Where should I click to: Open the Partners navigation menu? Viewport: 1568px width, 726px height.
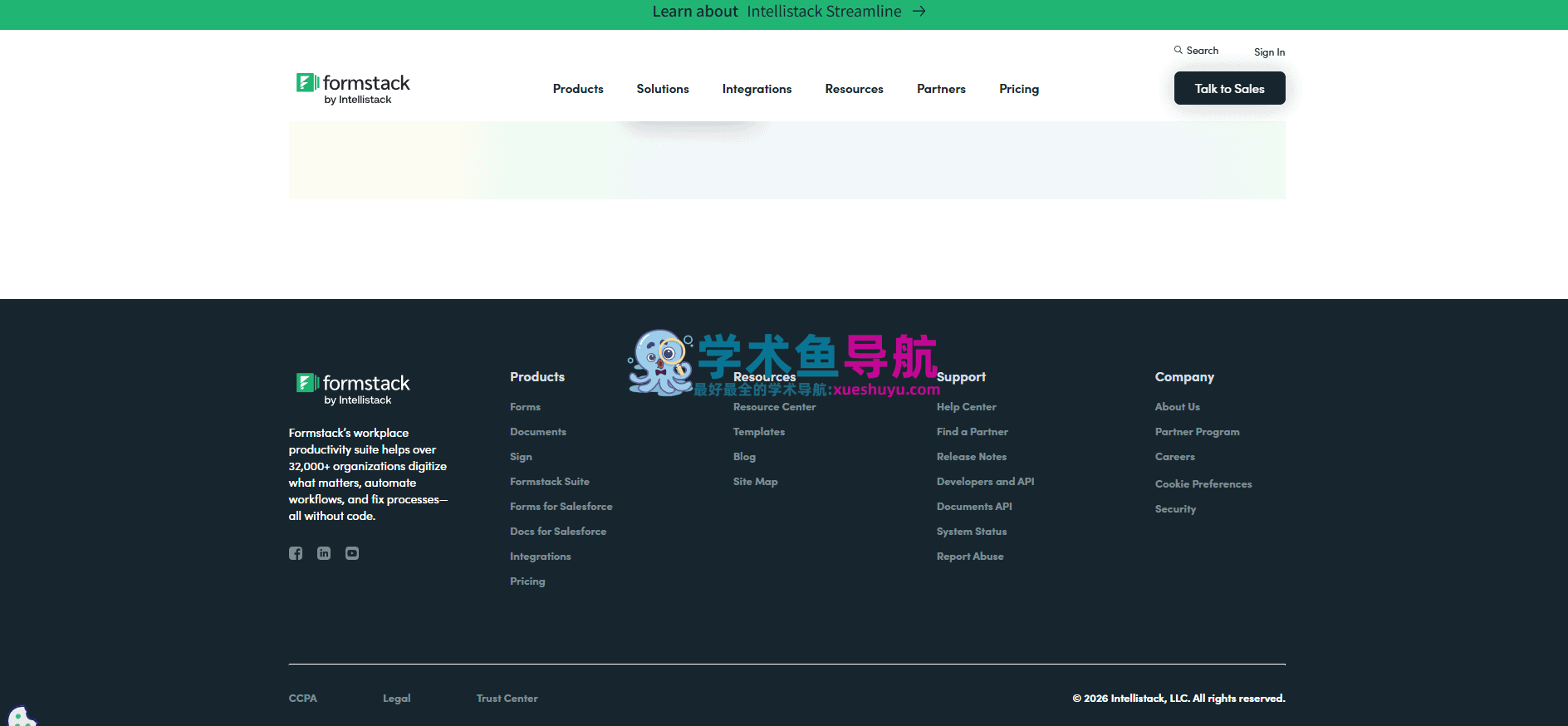[941, 89]
